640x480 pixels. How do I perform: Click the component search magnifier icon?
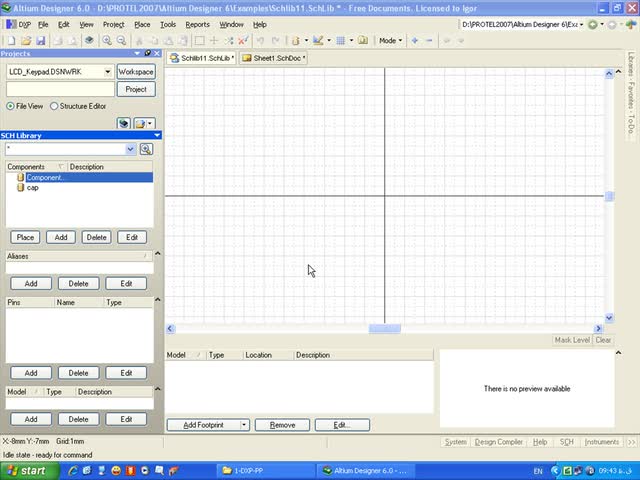pyautogui.click(x=146, y=149)
